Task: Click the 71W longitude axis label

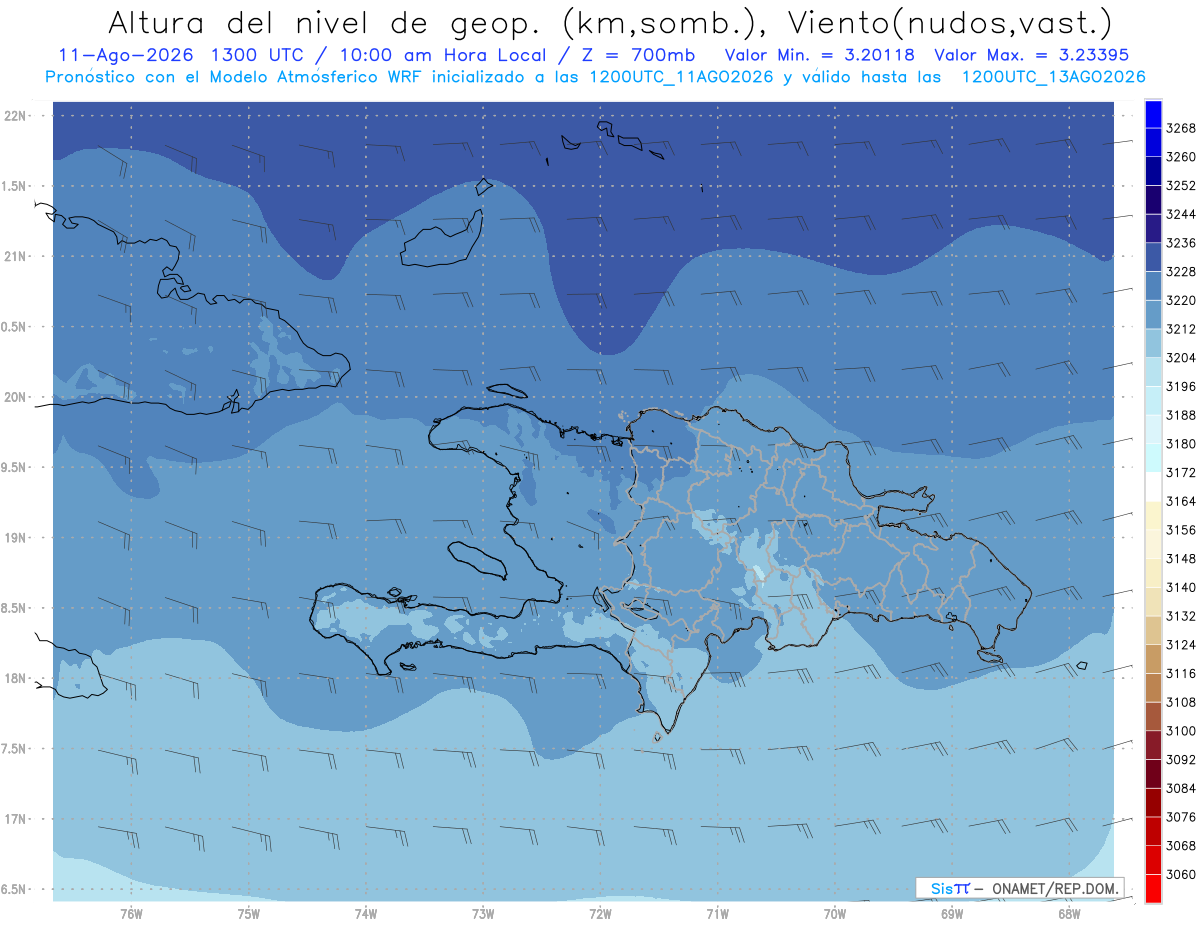Action: (717, 914)
